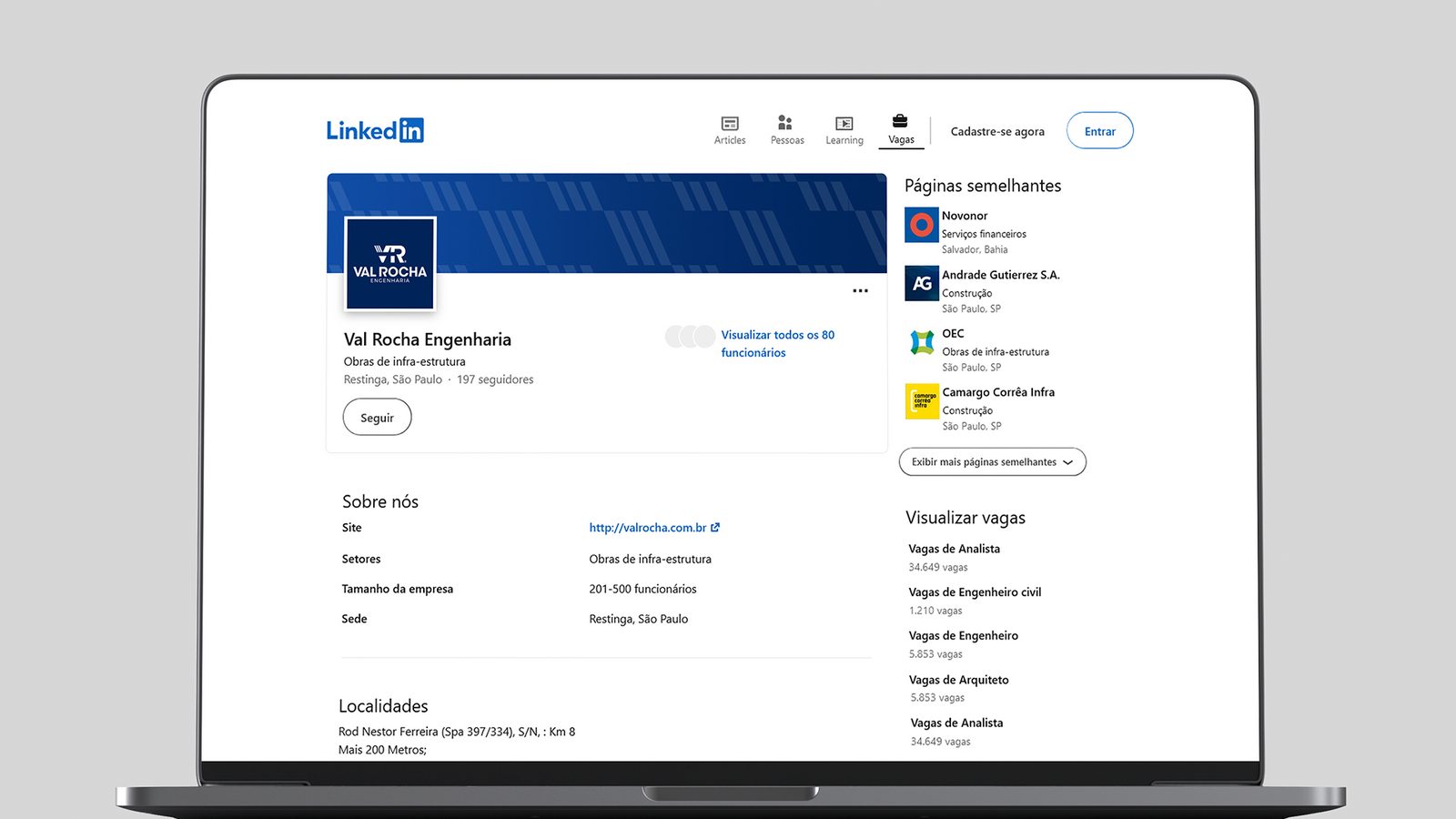Click the Sobre nós heading
The height and width of the screenshot is (819, 1456).
point(380,501)
